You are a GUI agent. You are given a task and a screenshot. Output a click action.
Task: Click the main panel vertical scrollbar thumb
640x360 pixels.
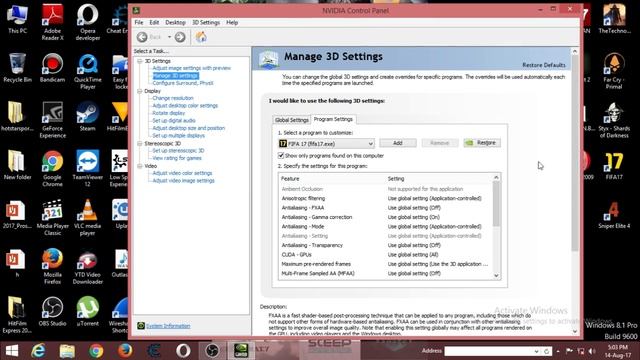575,153
